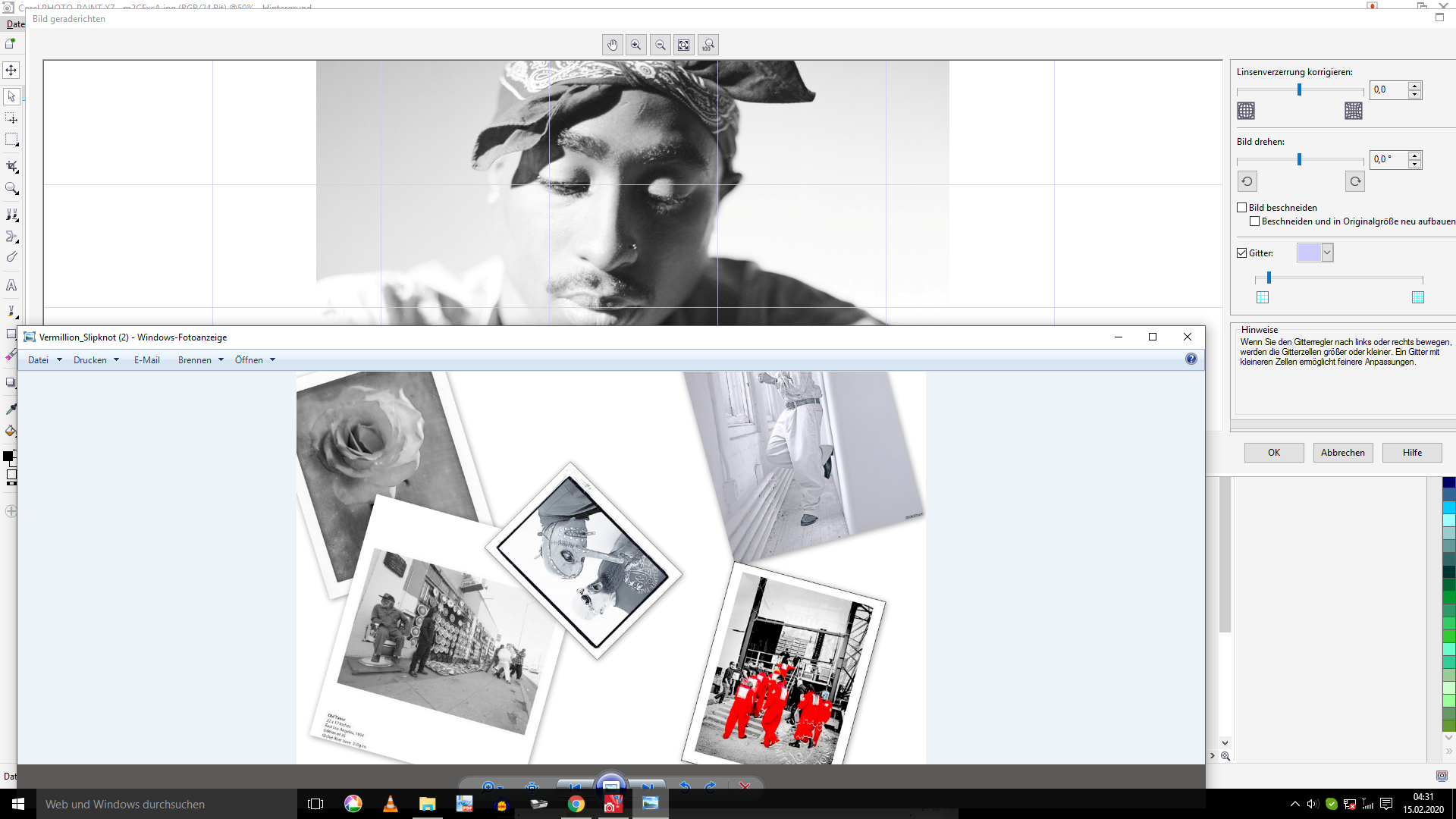Click the zoom out magnifier in straighten dialog

pos(661,45)
